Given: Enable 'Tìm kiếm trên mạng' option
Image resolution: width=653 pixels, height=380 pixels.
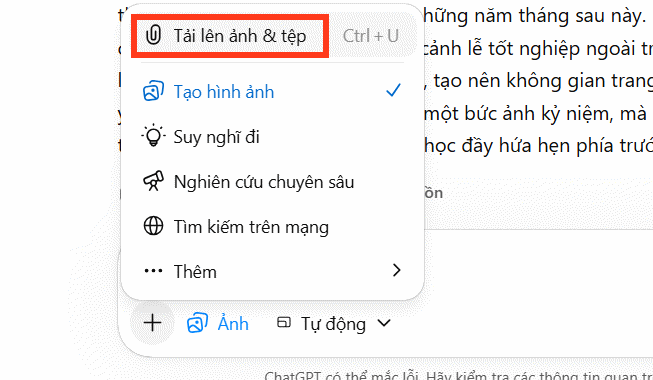Looking at the screenshot, I should tap(273, 227).
